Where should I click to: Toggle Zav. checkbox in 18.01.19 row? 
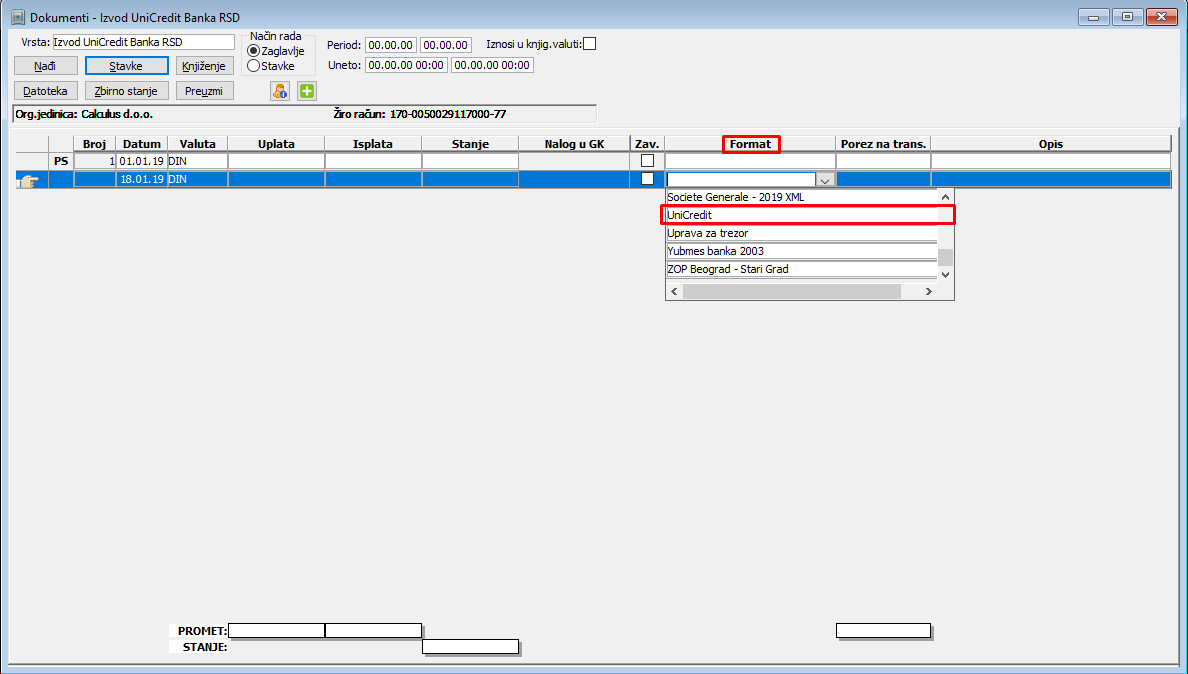(647, 179)
